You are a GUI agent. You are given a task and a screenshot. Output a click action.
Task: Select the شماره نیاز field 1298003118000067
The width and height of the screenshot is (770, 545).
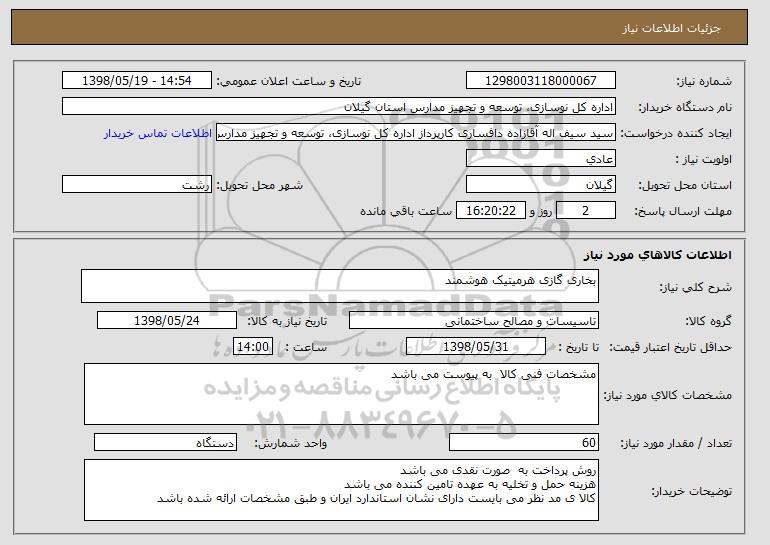point(541,81)
